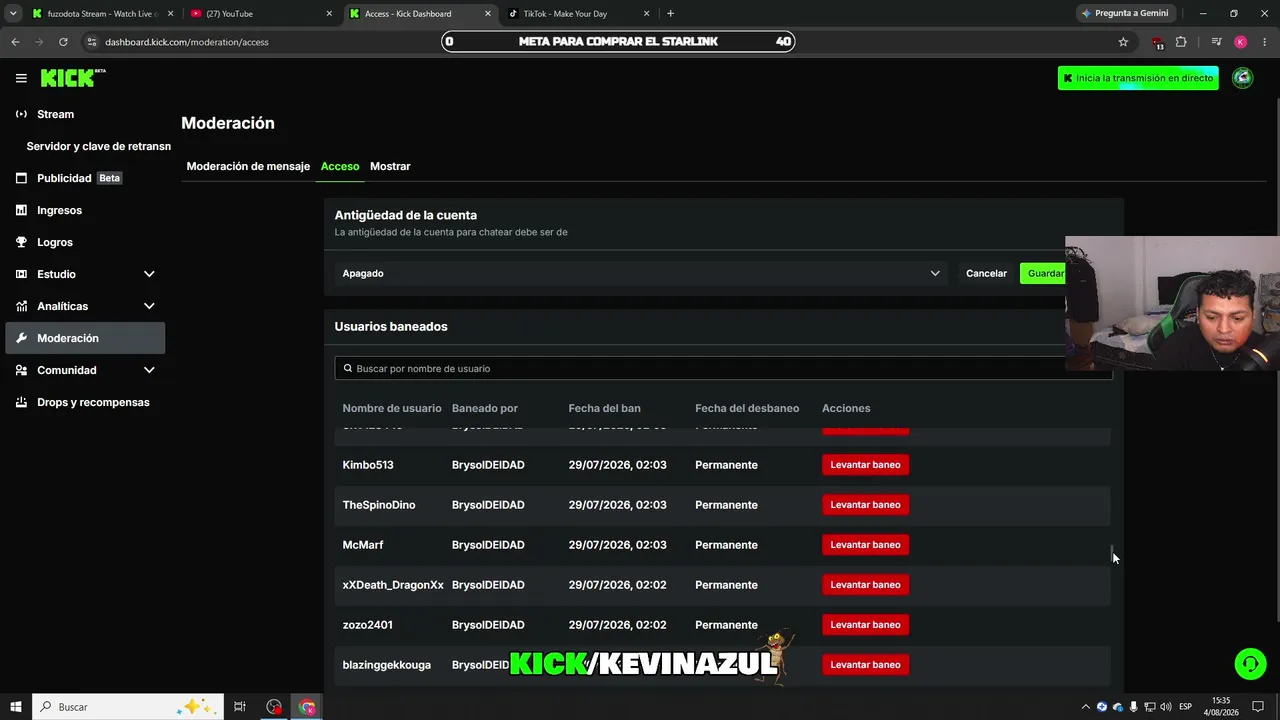Click Pregunta a Gemini button

(x=1125, y=14)
